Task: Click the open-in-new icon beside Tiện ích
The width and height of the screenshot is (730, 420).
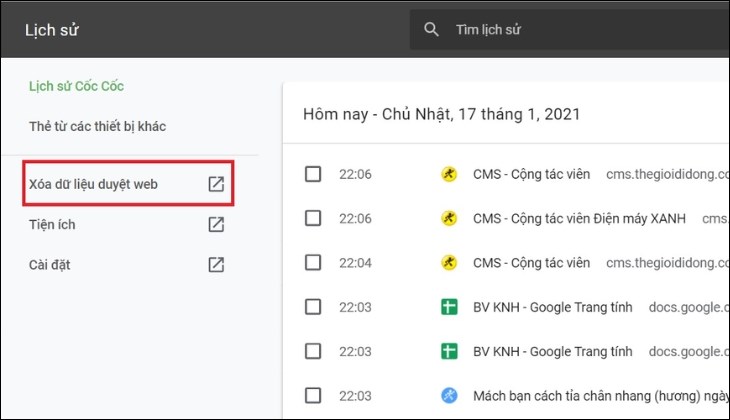Action: (216, 224)
